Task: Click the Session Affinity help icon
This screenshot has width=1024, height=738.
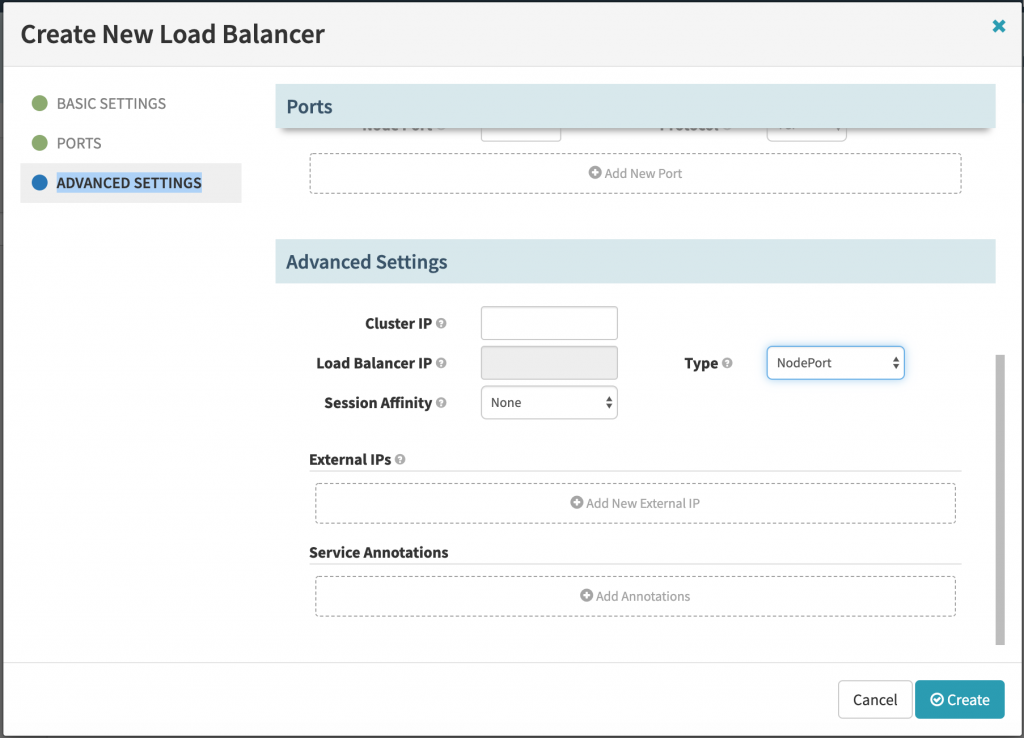Action: point(441,403)
